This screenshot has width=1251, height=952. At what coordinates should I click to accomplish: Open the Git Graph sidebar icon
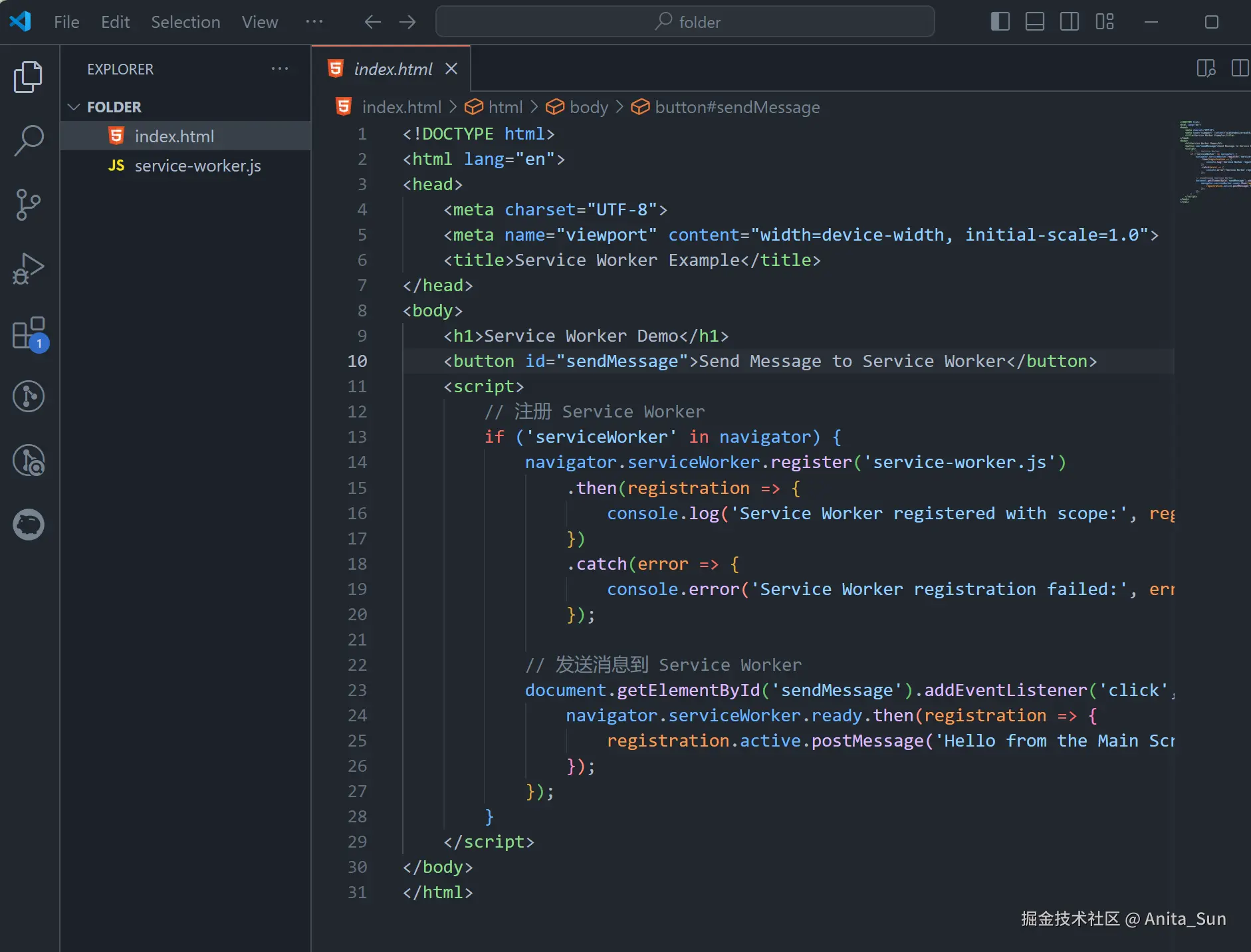pyautogui.click(x=29, y=396)
